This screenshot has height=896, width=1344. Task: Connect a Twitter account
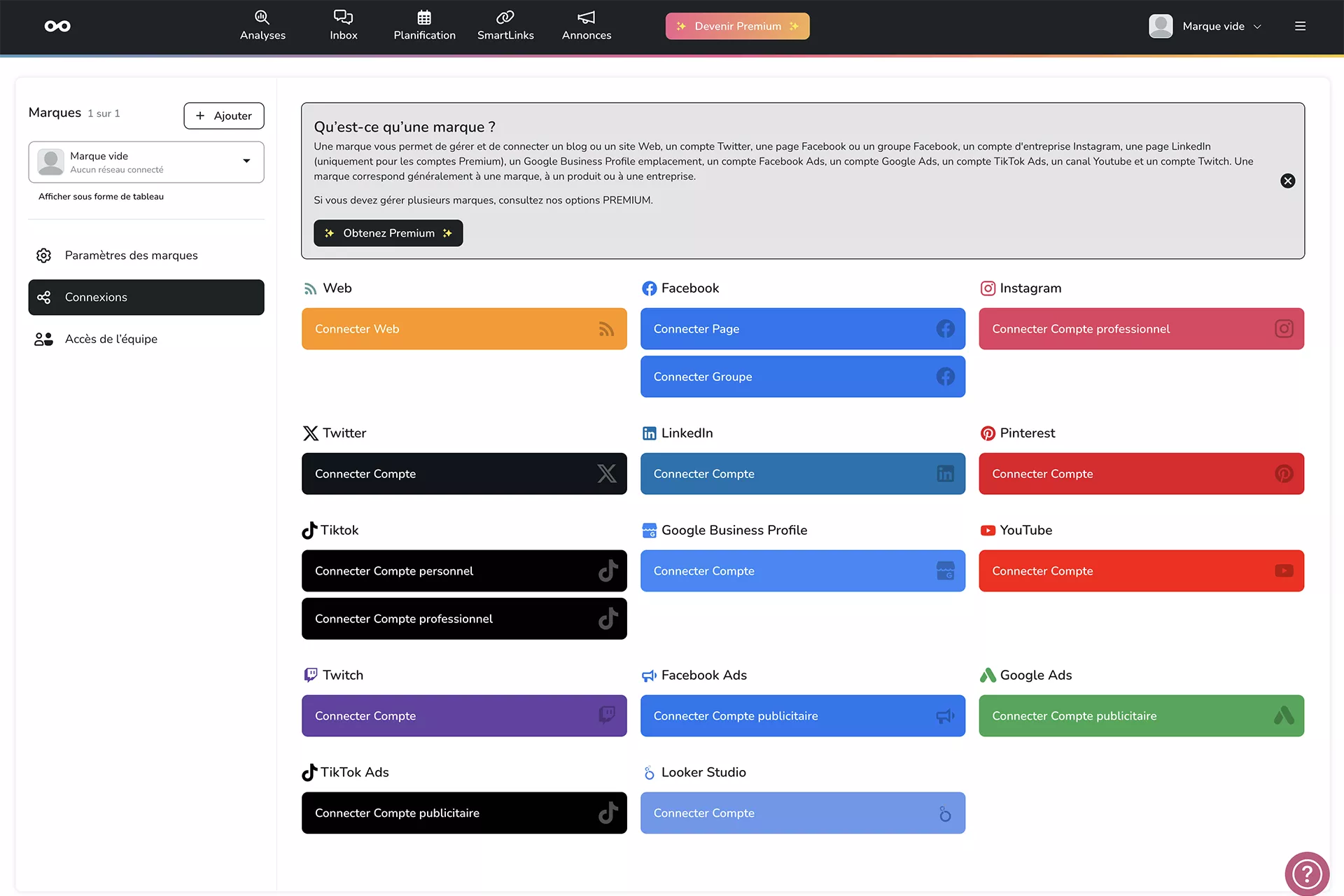pyautogui.click(x=464, y=474)
